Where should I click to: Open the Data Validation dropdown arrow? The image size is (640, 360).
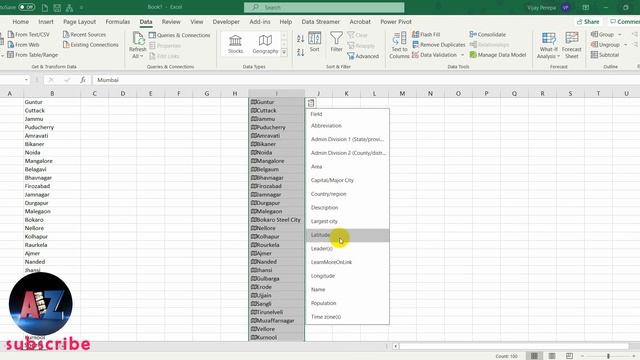pos(462,55)
